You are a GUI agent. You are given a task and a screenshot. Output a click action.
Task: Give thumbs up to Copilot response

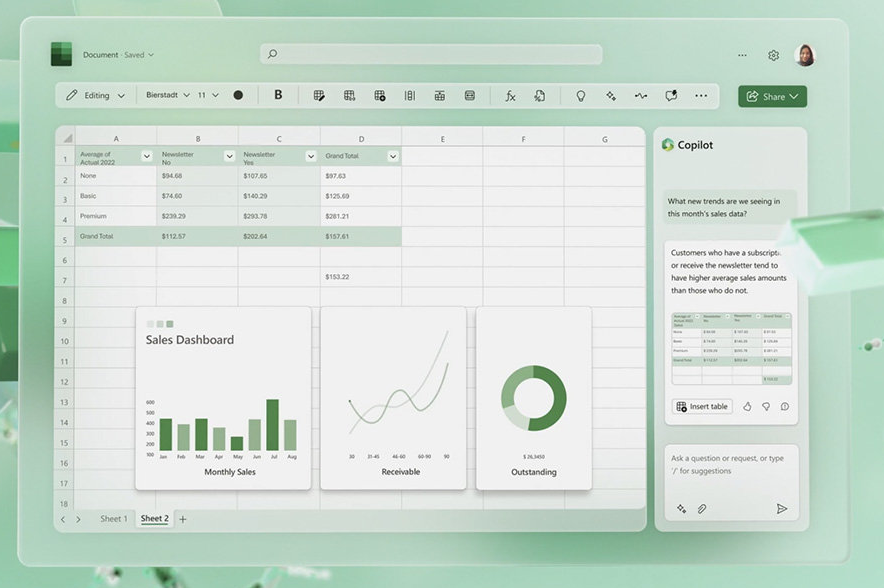747,406
